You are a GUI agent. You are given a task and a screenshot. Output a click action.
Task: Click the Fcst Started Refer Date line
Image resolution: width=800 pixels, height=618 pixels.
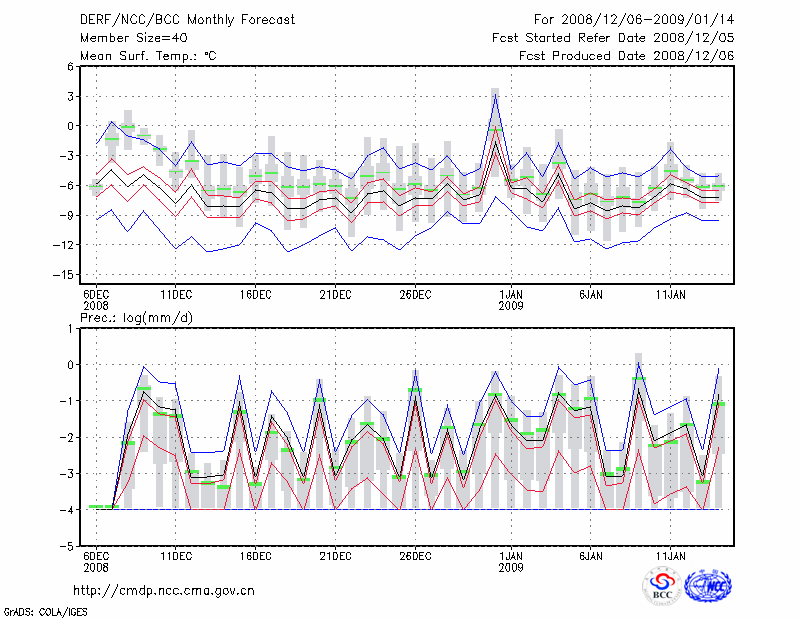click(613, 37)
